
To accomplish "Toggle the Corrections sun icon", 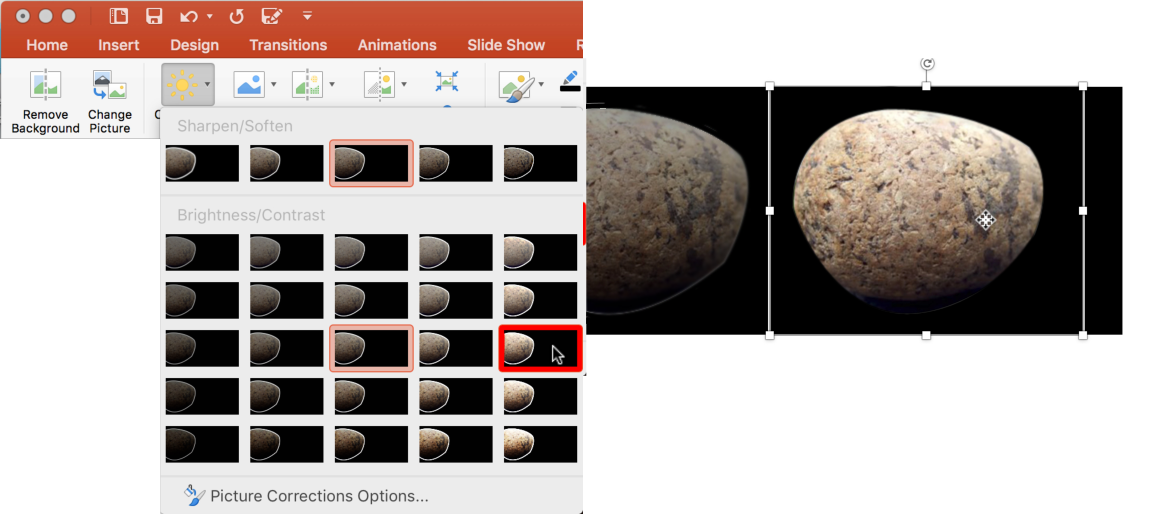I will pos(181,84).
